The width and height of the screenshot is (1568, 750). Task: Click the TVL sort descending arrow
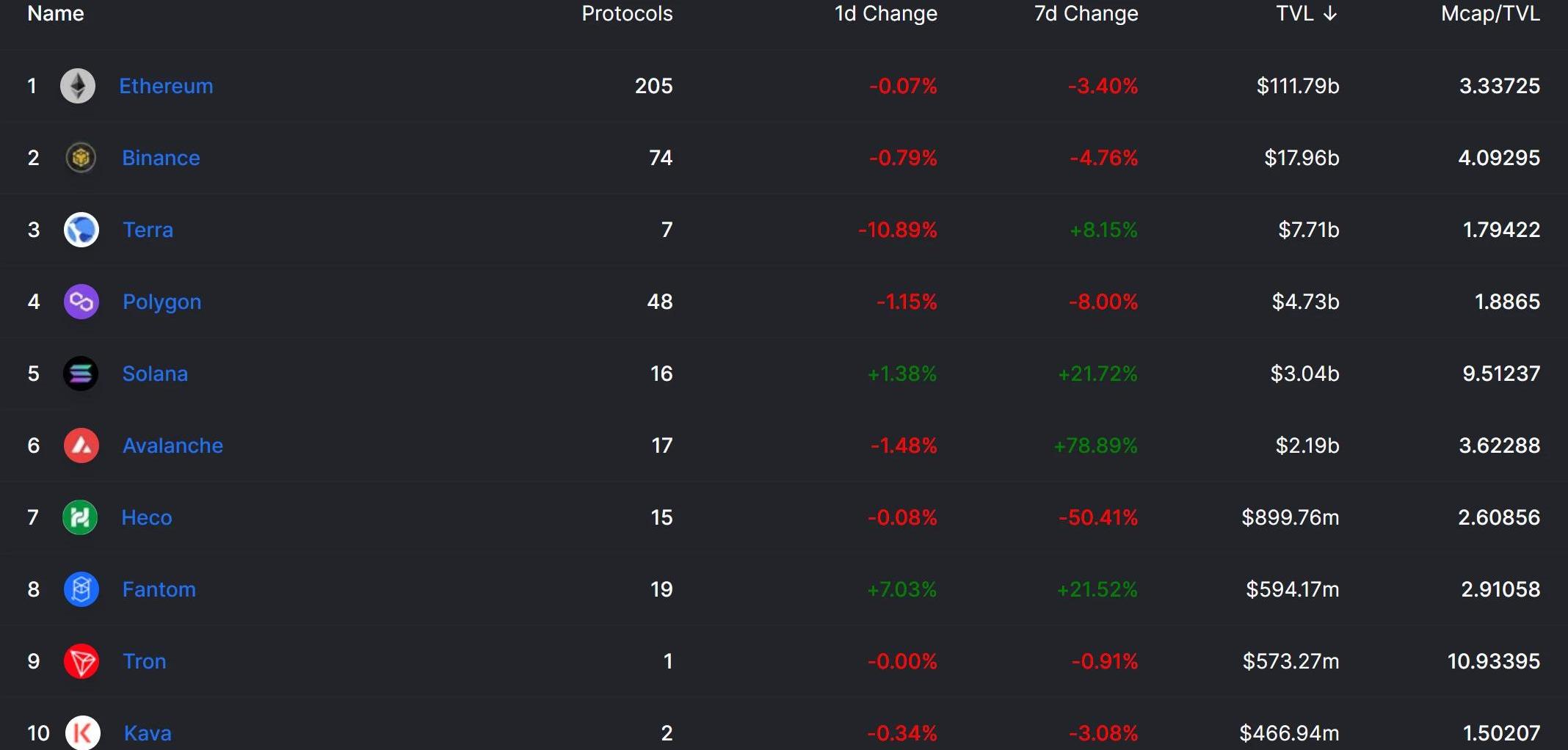(1330, 14)
